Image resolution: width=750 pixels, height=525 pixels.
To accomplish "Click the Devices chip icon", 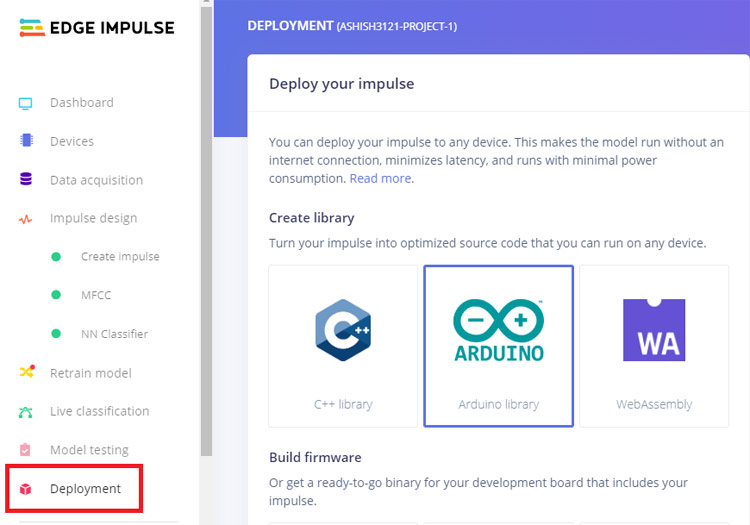I will click(x=26, y=141).
